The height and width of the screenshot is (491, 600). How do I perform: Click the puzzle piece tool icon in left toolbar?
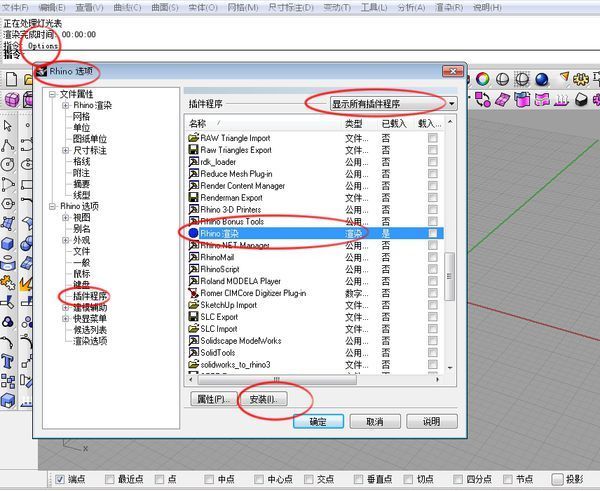[8, 283]
